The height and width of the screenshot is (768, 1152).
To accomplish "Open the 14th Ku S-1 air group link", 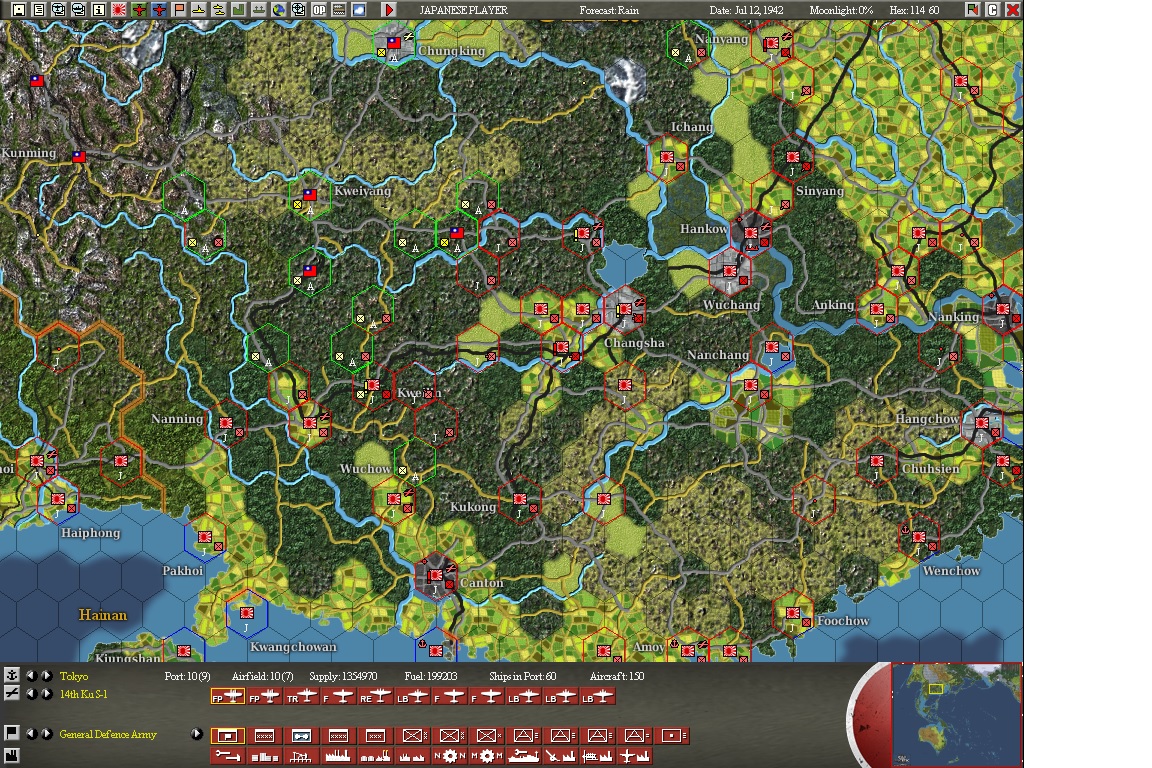I will pos(83,695).
